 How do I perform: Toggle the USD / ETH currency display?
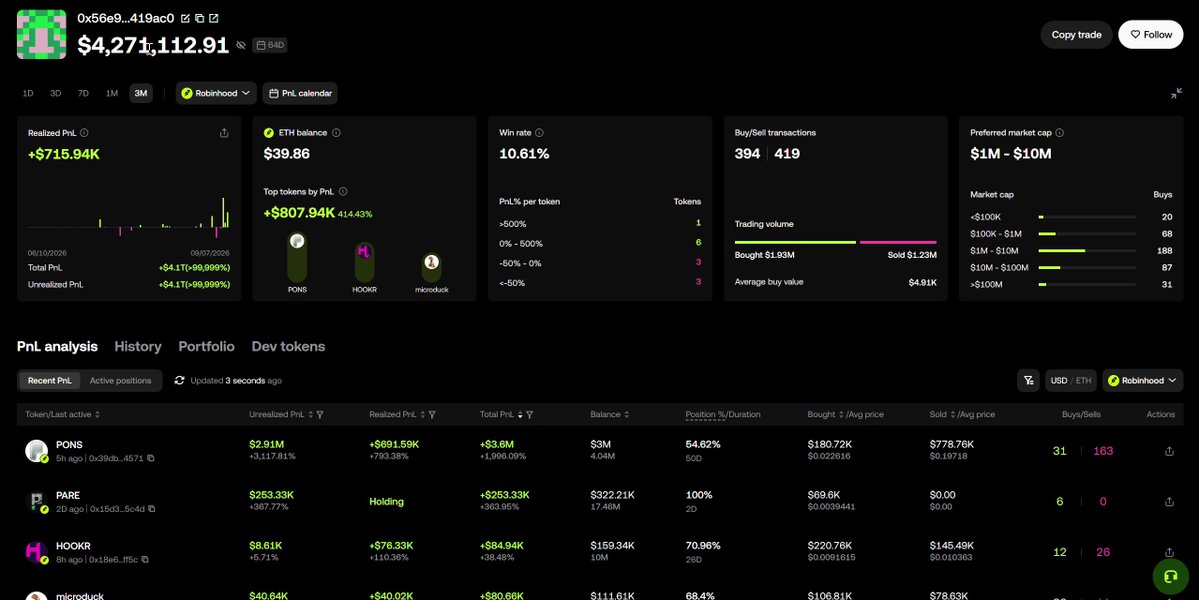tap(1071, 381)
